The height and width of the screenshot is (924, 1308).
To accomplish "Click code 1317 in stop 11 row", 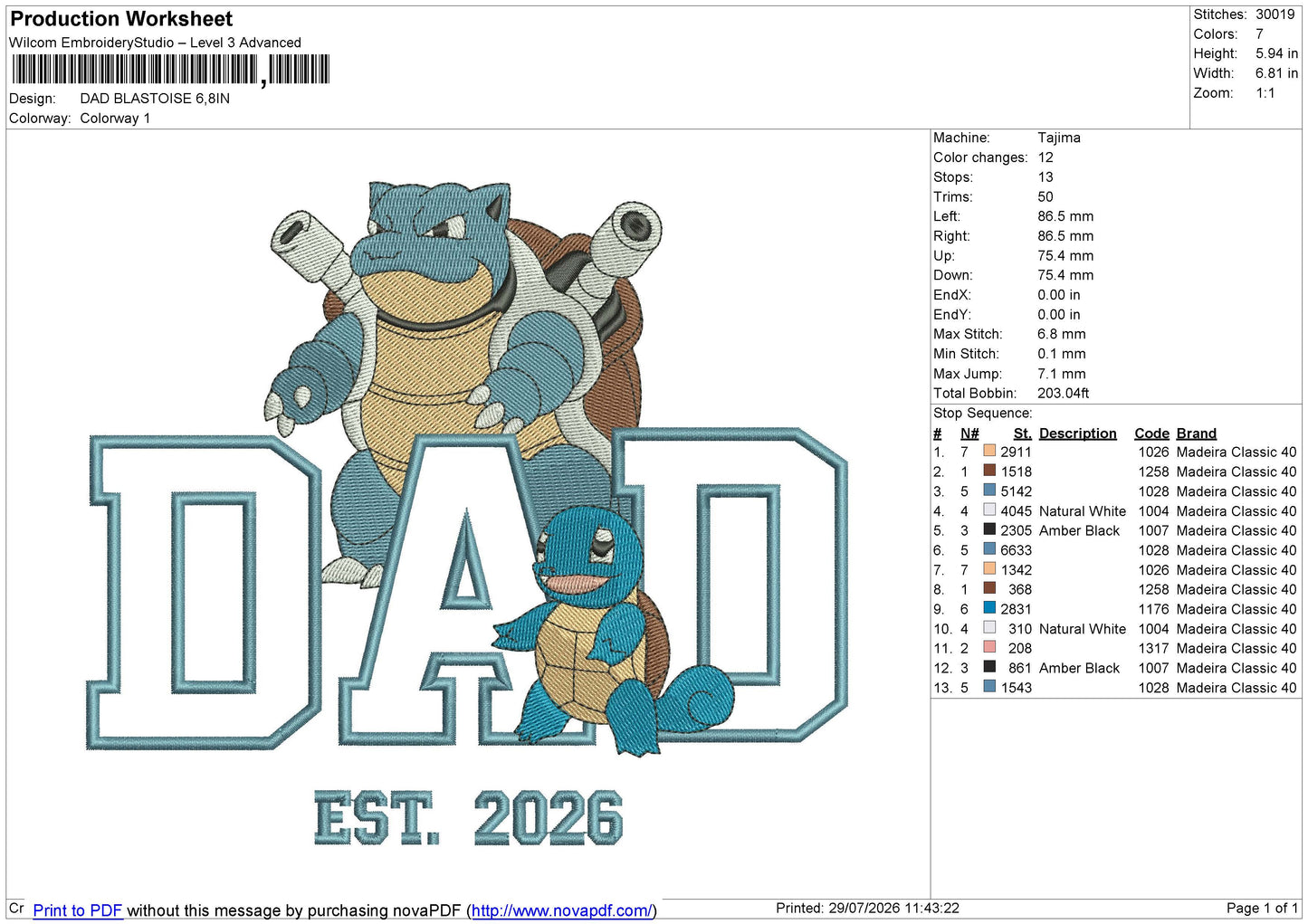I will click(1153, 648).
